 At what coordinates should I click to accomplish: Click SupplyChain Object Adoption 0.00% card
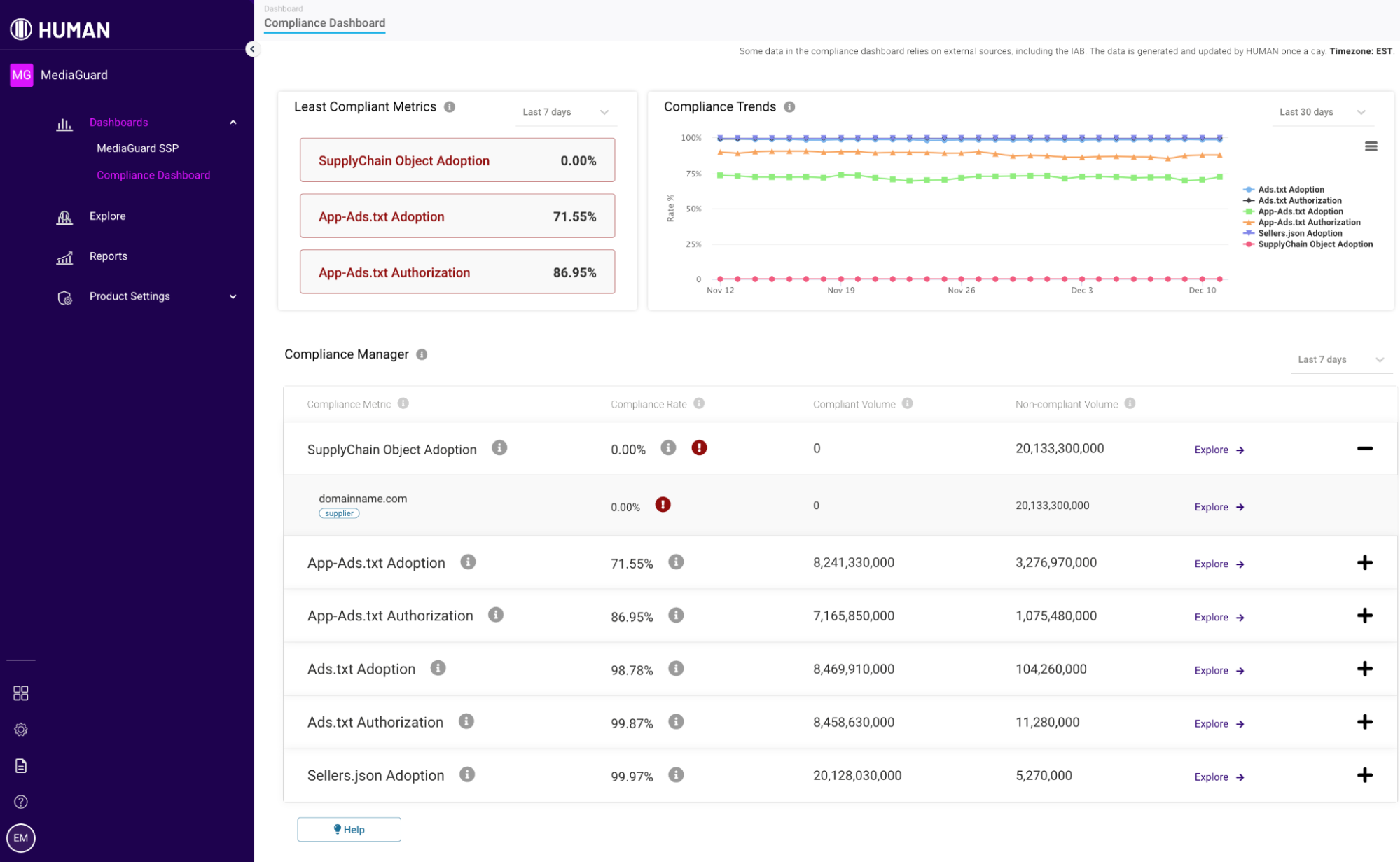(x=457, y=160)
